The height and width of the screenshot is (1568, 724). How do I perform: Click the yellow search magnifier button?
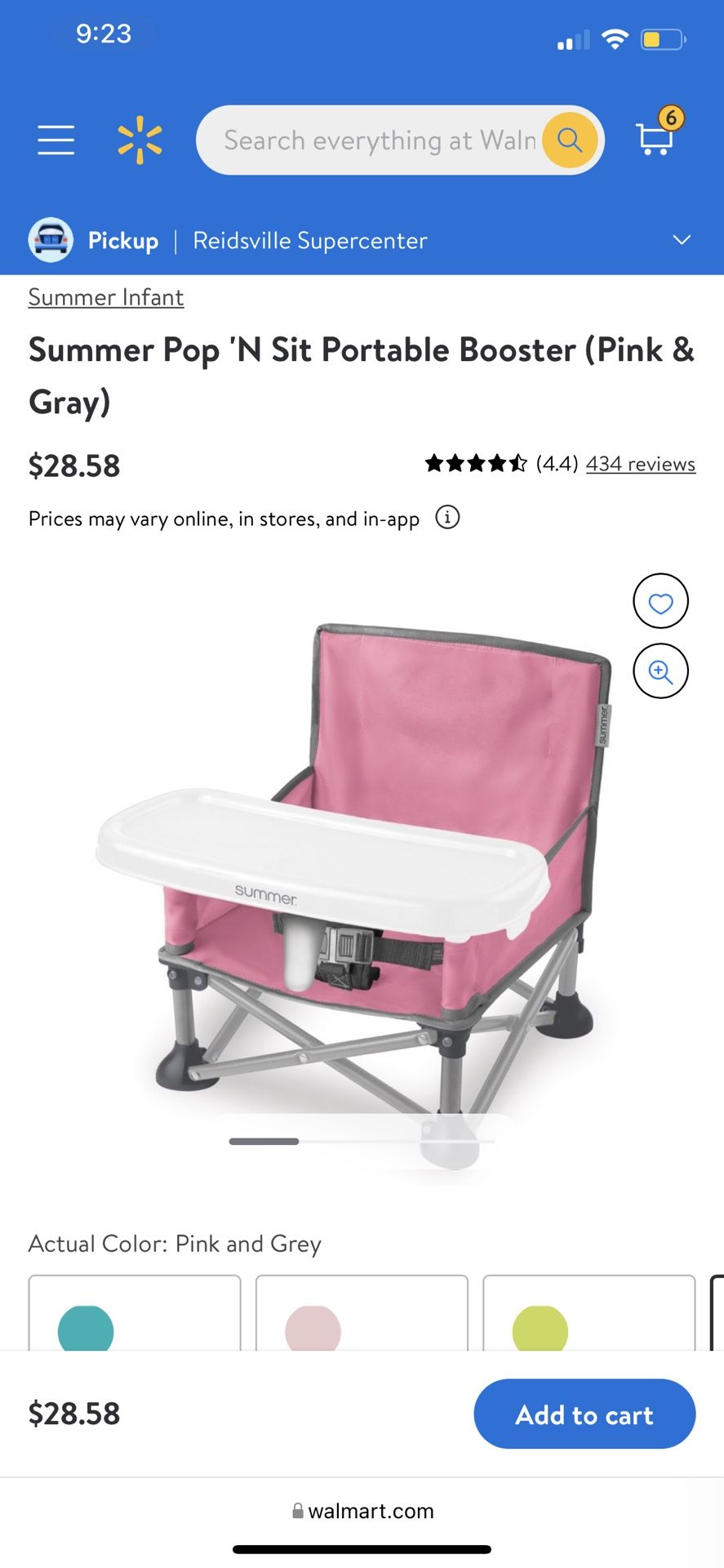pyautogui.click(x=570, y=140)
